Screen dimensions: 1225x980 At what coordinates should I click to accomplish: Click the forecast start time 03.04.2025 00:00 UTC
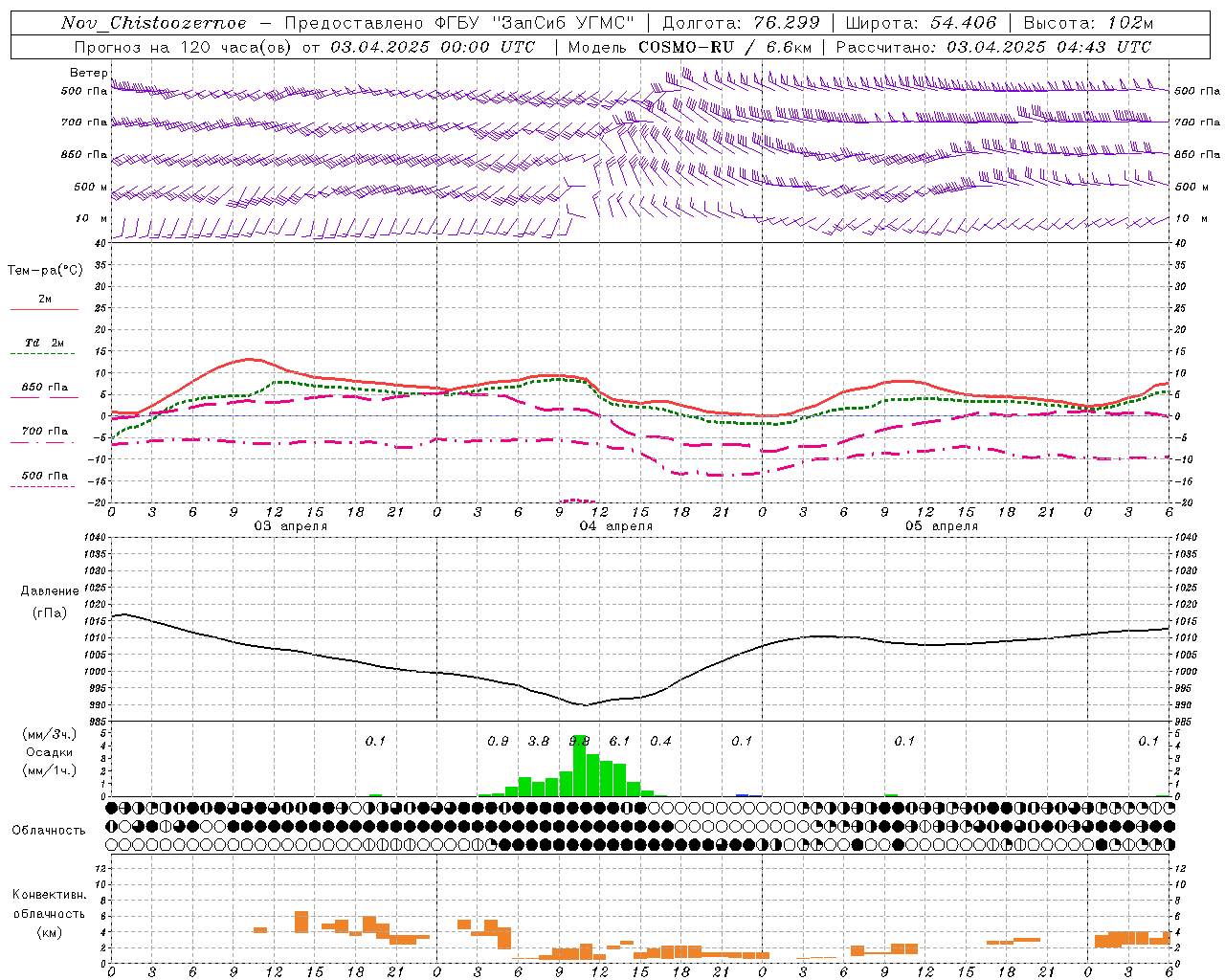[433, 47]
